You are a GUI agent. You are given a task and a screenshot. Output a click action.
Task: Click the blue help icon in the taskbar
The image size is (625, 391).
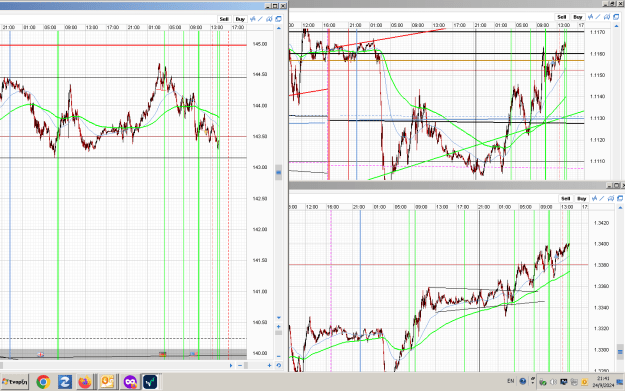[x=523, y=381]
